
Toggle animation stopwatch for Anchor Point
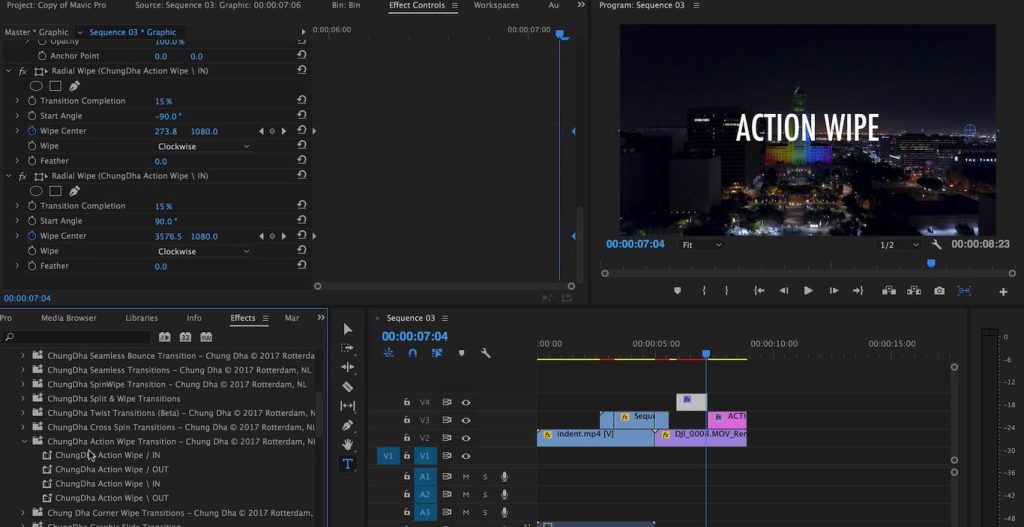(42, 56)
